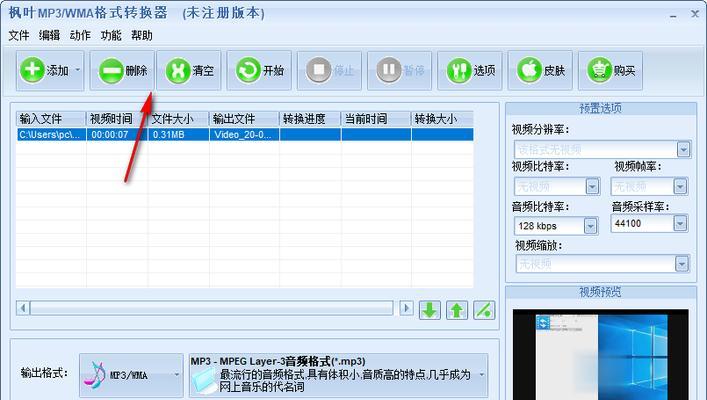Open the 动作 menu

80,35
